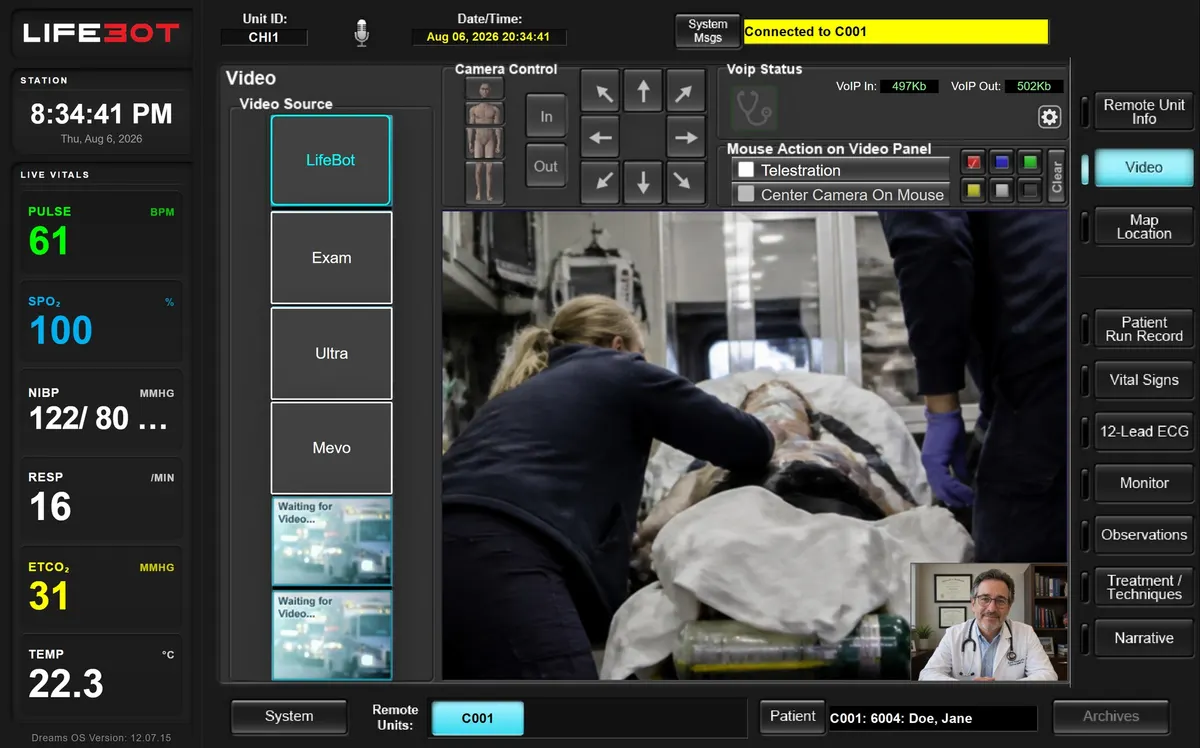This screenshot has height=748, width=1200.
Task: Move the camera diagonally down-right
Action: 685,181
